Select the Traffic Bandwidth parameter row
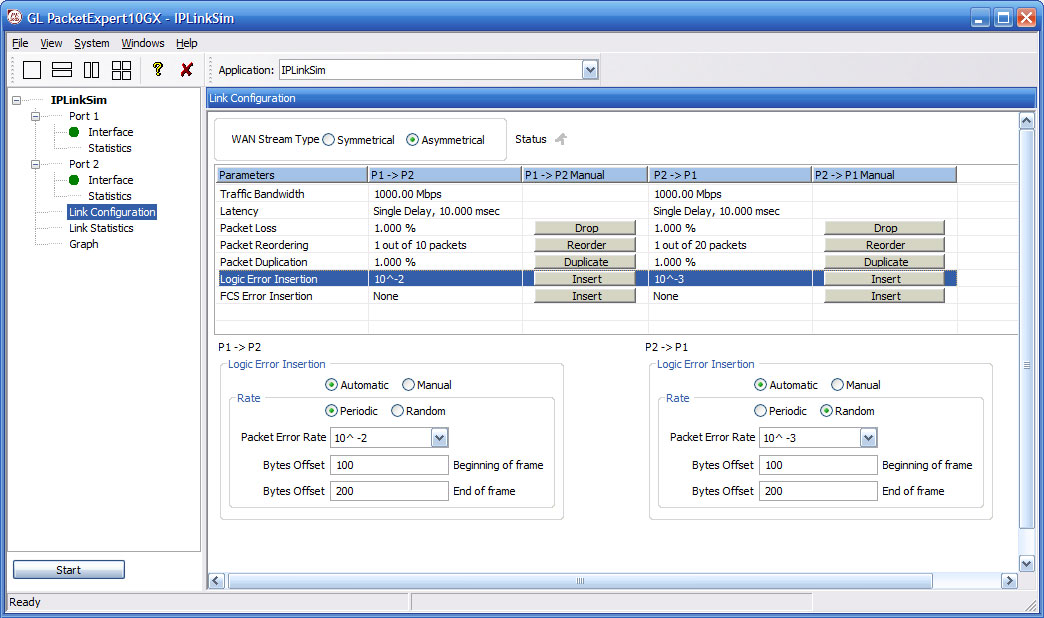 click(x=587, y=194)
